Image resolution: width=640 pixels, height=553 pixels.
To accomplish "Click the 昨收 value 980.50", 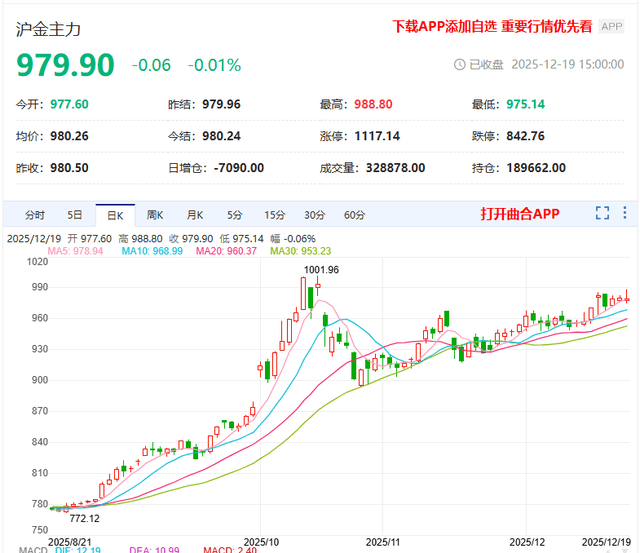I will [x=69, y=168].
